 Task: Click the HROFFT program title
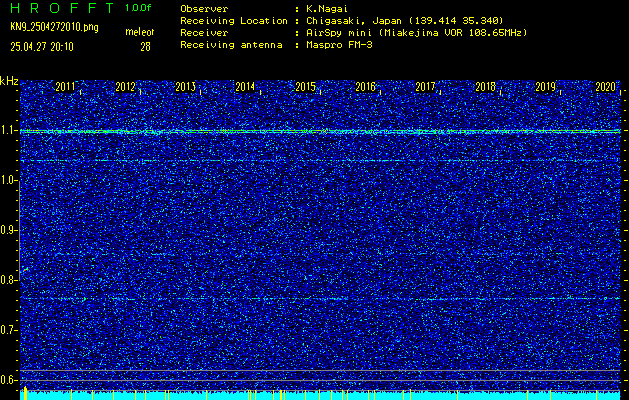[x=62, y=8]
